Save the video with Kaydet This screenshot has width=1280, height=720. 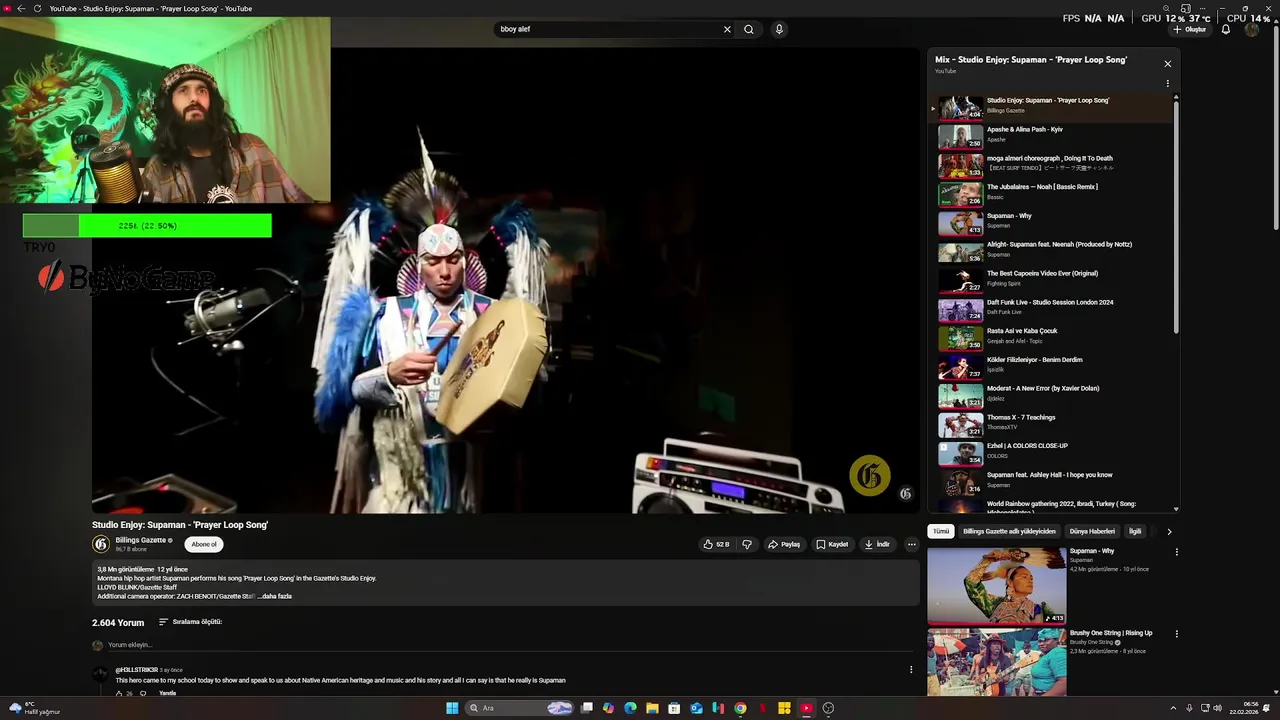(x=832, y=544)
